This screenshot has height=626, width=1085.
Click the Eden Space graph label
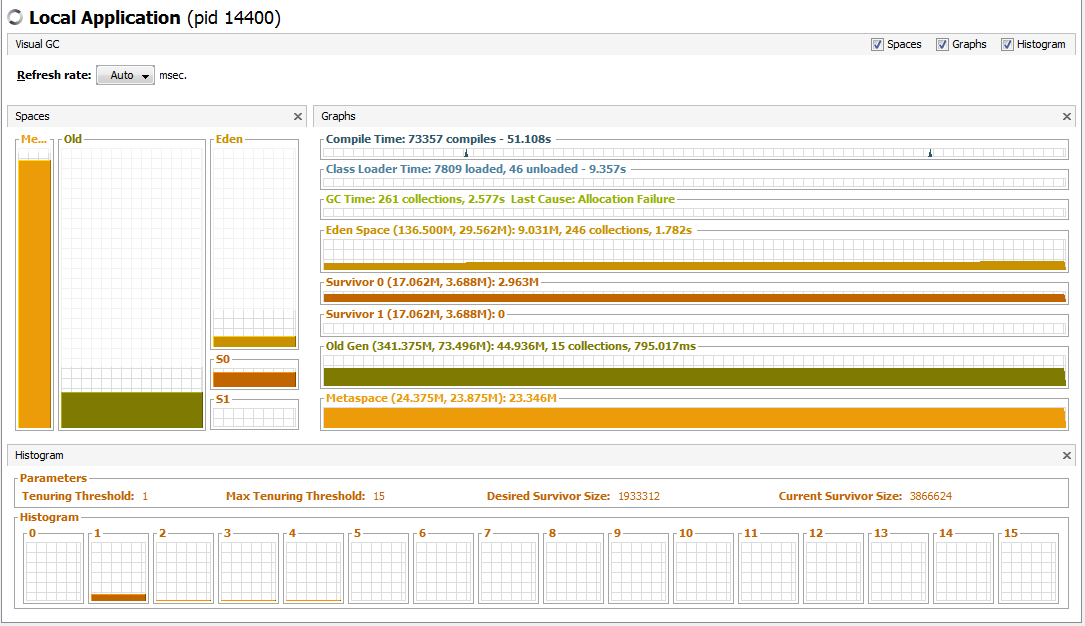pyautogui.click(x=509, y=230)
